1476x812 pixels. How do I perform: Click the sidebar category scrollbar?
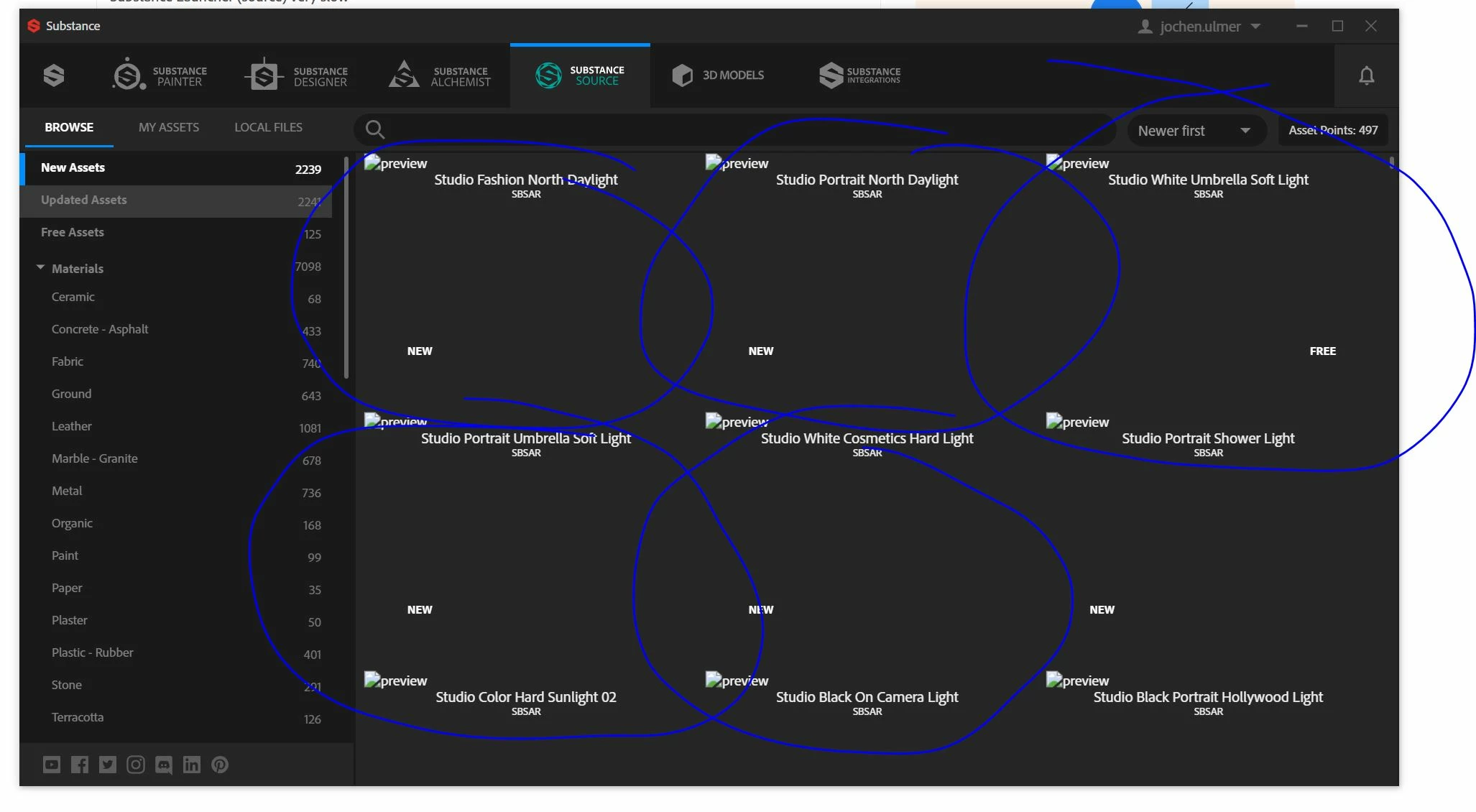pos(346,267)
